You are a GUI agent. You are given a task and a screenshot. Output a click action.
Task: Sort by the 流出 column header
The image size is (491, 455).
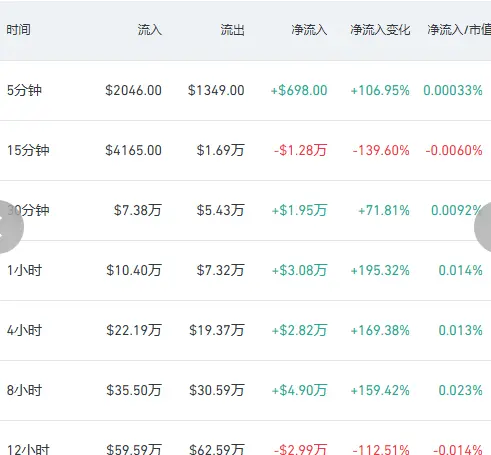(232, 30)
